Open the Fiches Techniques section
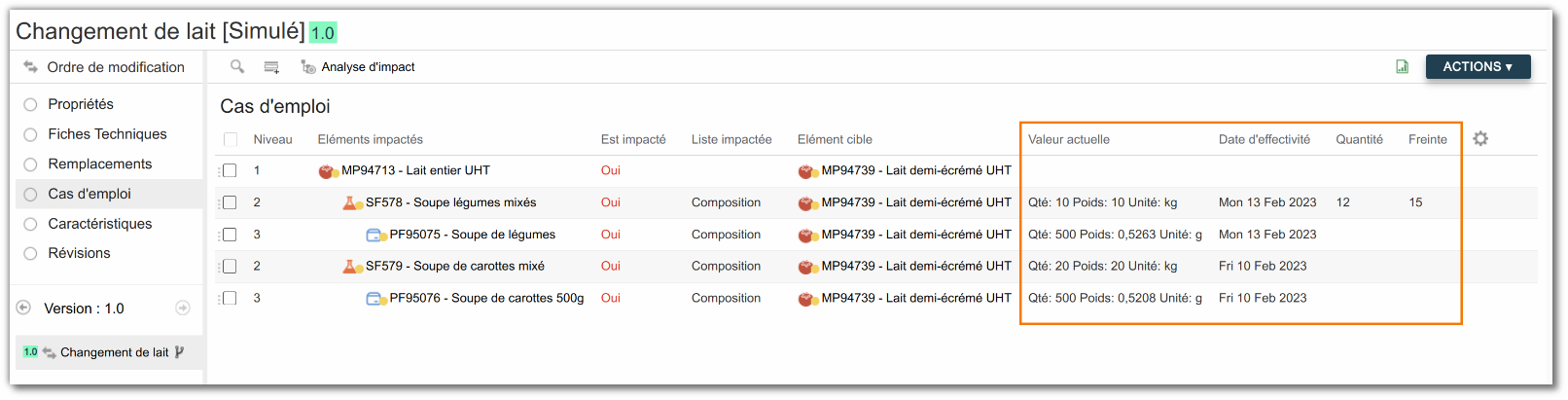1568x400 pixels. (x=107, y=134)
